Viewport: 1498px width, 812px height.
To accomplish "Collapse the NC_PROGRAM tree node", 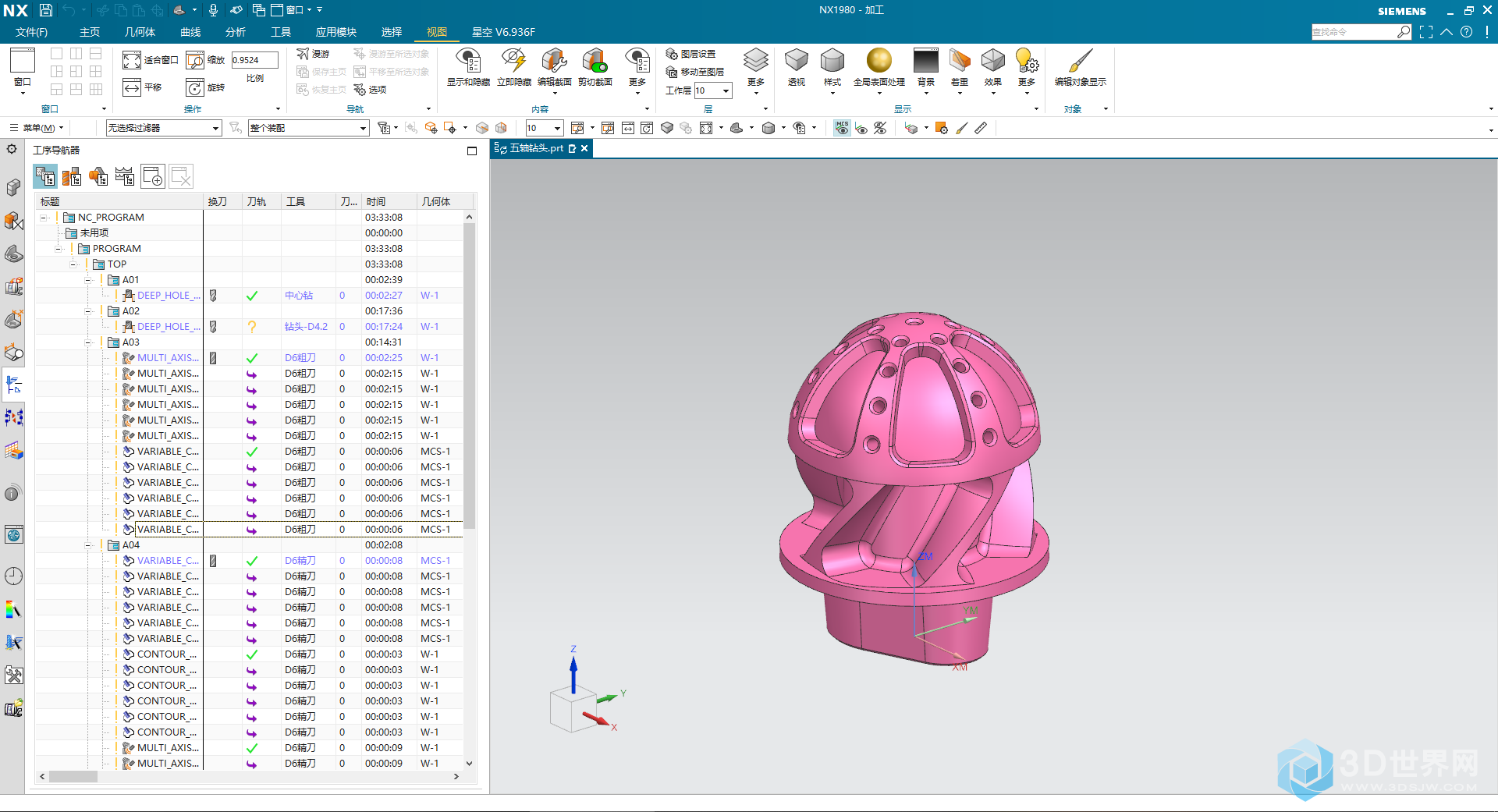I will (x=44, y=218).
